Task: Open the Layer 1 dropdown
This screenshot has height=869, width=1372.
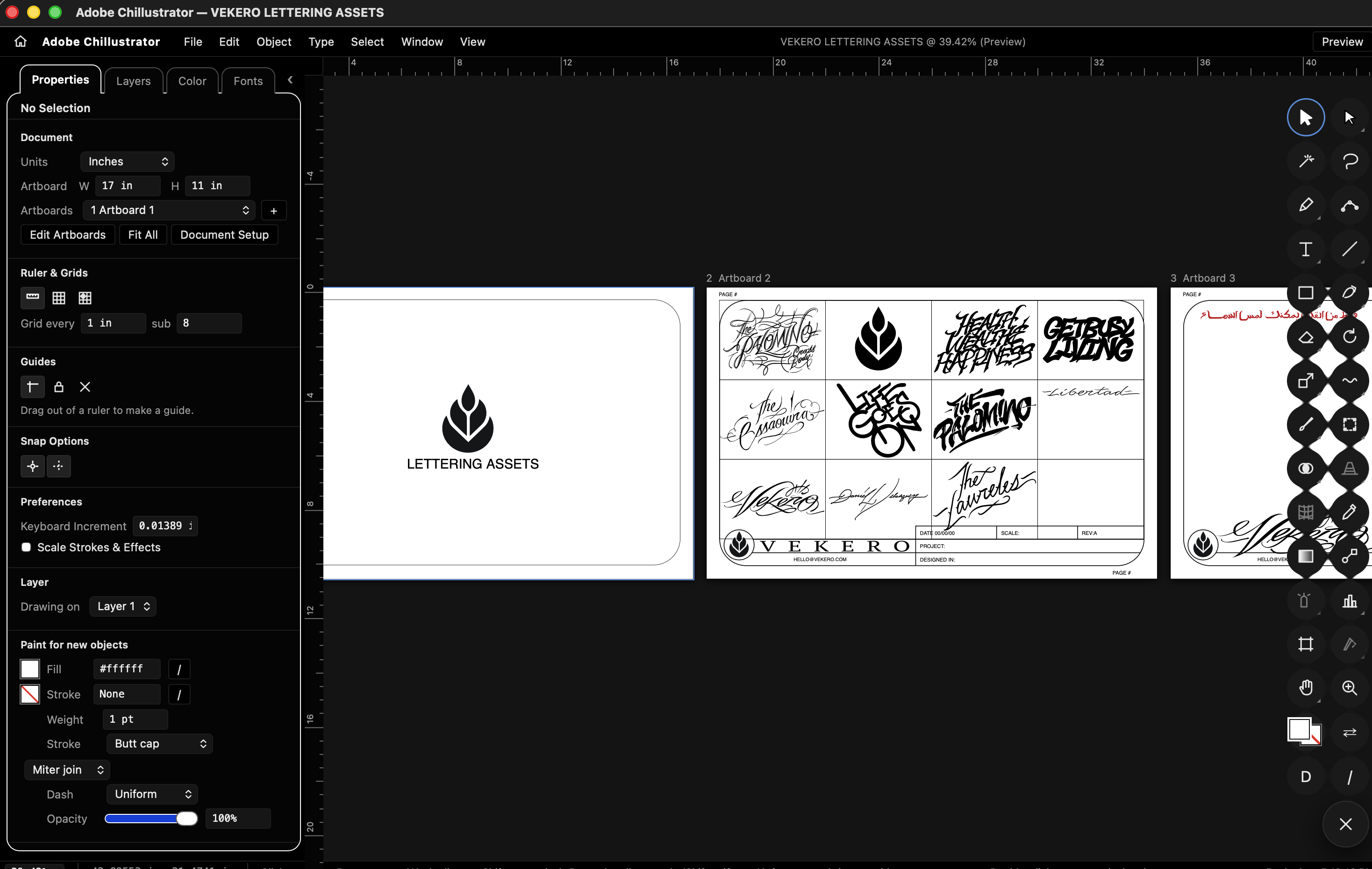Action: 123,606
